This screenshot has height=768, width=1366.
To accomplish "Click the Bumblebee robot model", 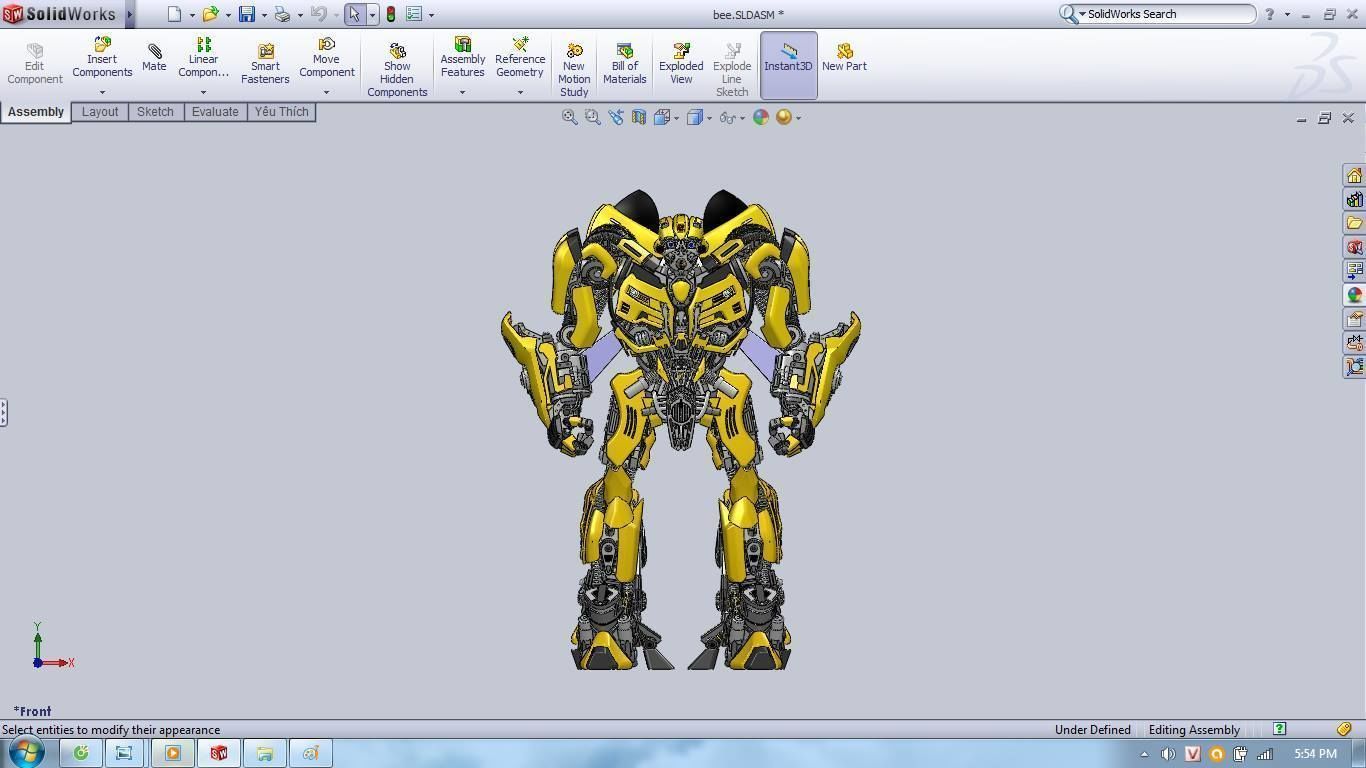I will [x=681, y=430].
